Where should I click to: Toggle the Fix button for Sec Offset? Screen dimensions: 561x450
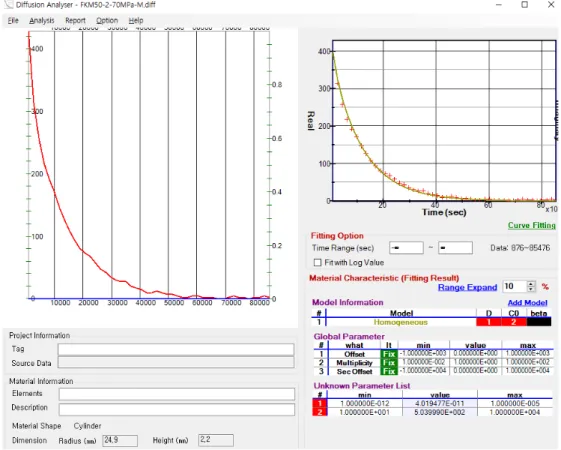coord(389,371)
